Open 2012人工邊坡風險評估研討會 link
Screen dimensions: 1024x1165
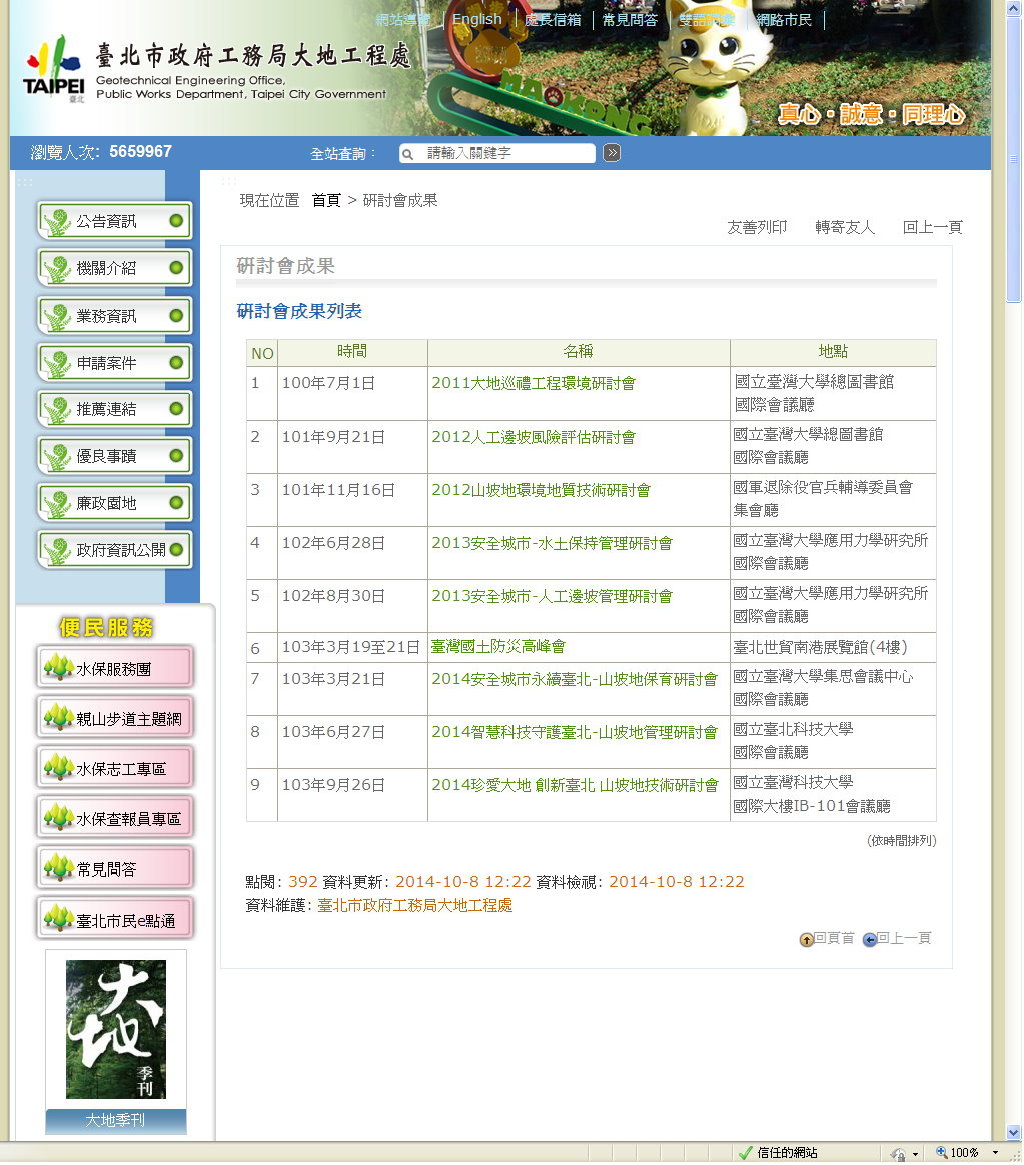[534, 438]
